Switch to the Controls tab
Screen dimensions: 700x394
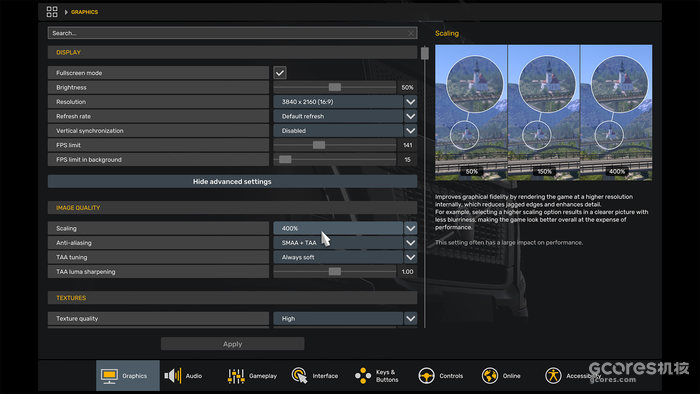pos(445,376)
